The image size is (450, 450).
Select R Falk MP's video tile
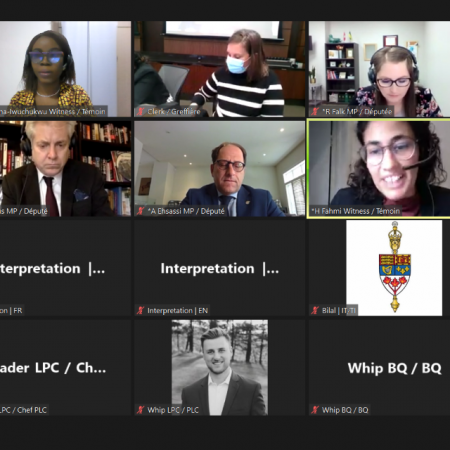click(x=379, y=69)
